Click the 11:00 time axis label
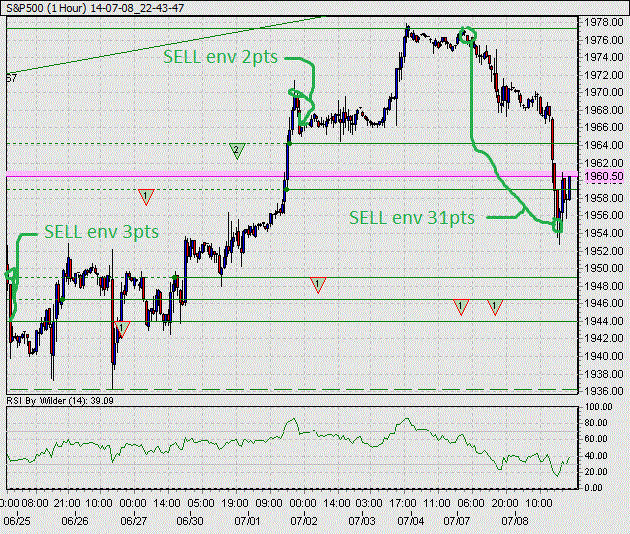Viewport: 630px width, 534px height. (437, 503)
